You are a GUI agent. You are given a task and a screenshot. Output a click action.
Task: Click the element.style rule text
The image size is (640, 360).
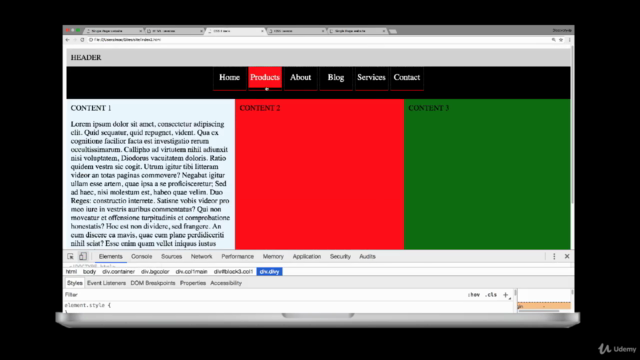(x=87, y=305)
